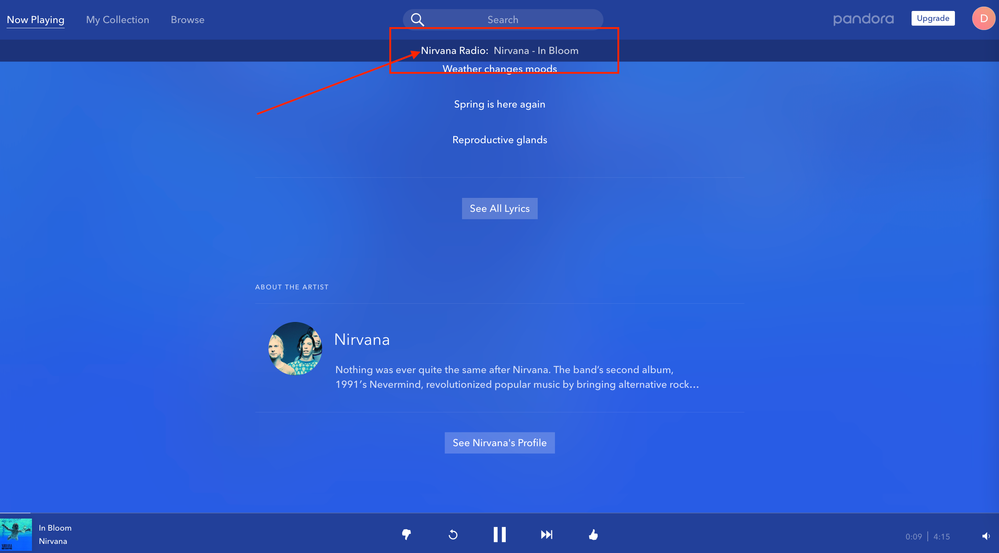This screenshot has width=999, height=553.
Task: Click the Pandora logo
Action: point(863,19)
